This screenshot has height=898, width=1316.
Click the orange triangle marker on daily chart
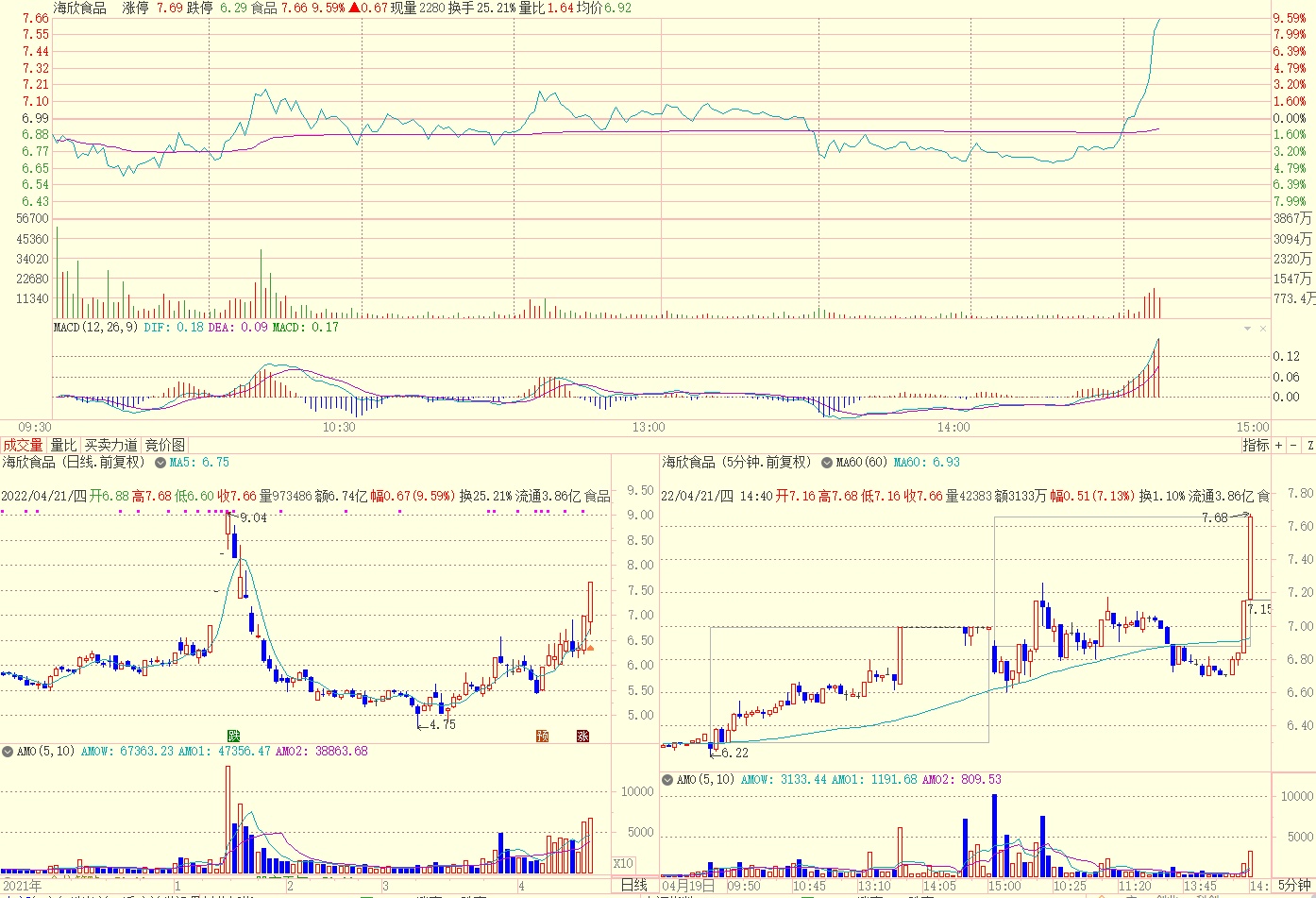590,648
